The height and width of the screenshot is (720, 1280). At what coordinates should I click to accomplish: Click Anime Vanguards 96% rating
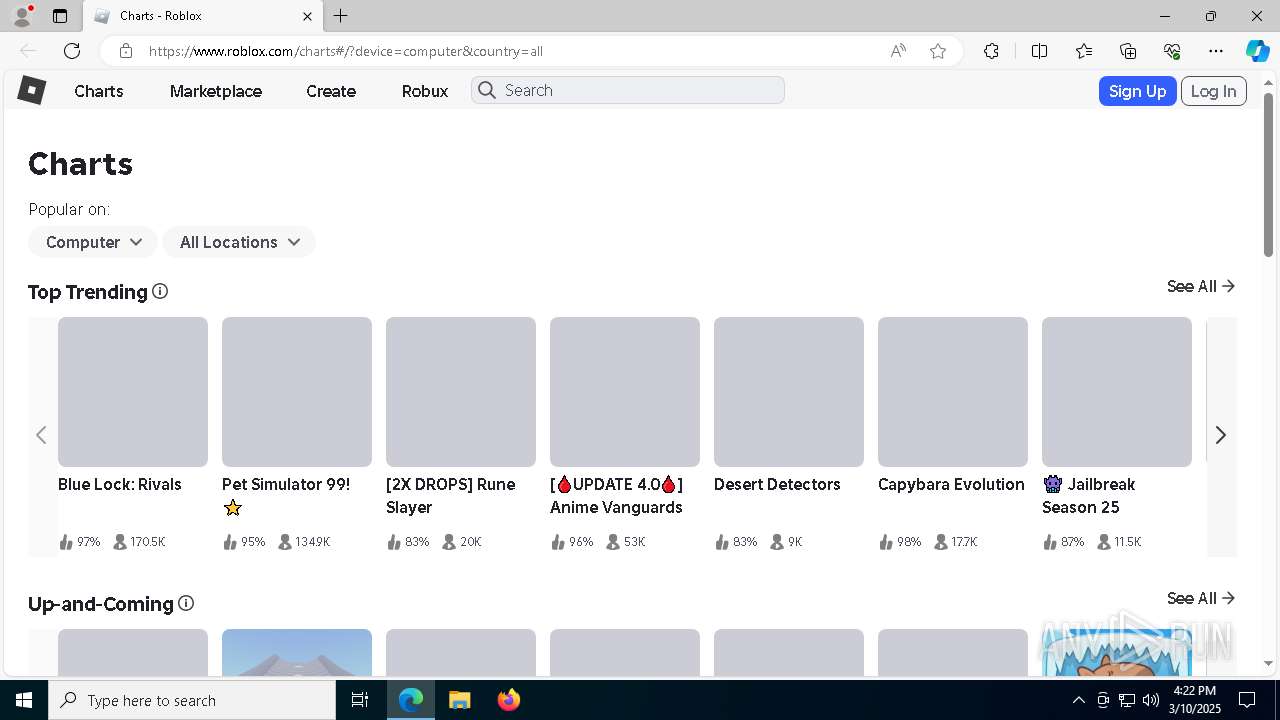pos(581,542)
